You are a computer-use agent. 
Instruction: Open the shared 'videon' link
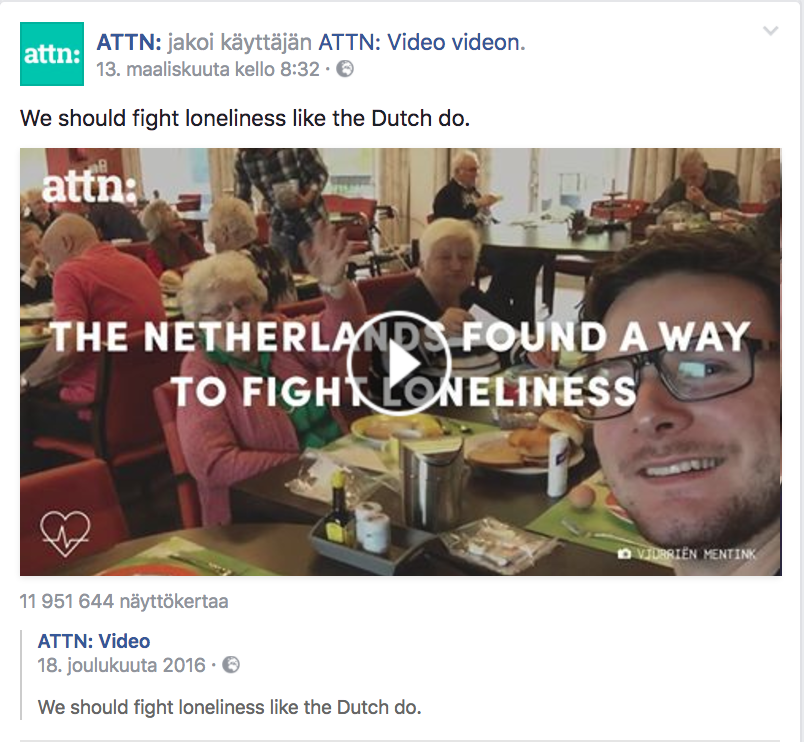click(488, 42)
